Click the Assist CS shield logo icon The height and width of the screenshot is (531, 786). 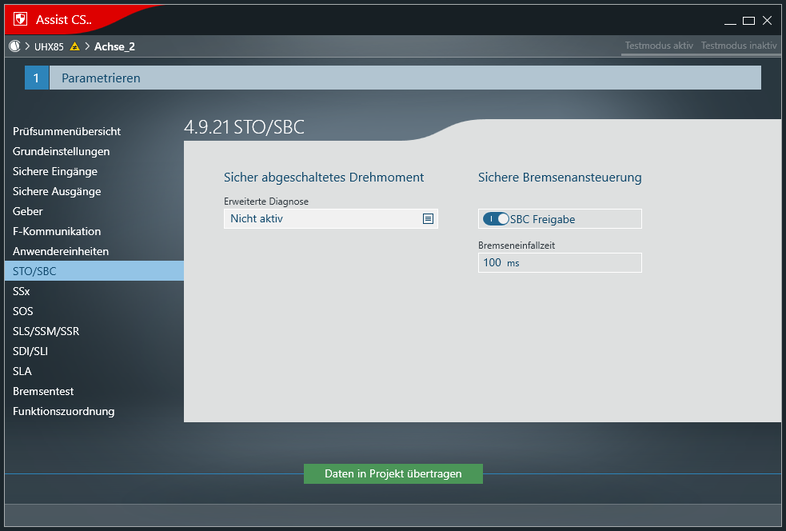tap(19, 19)
